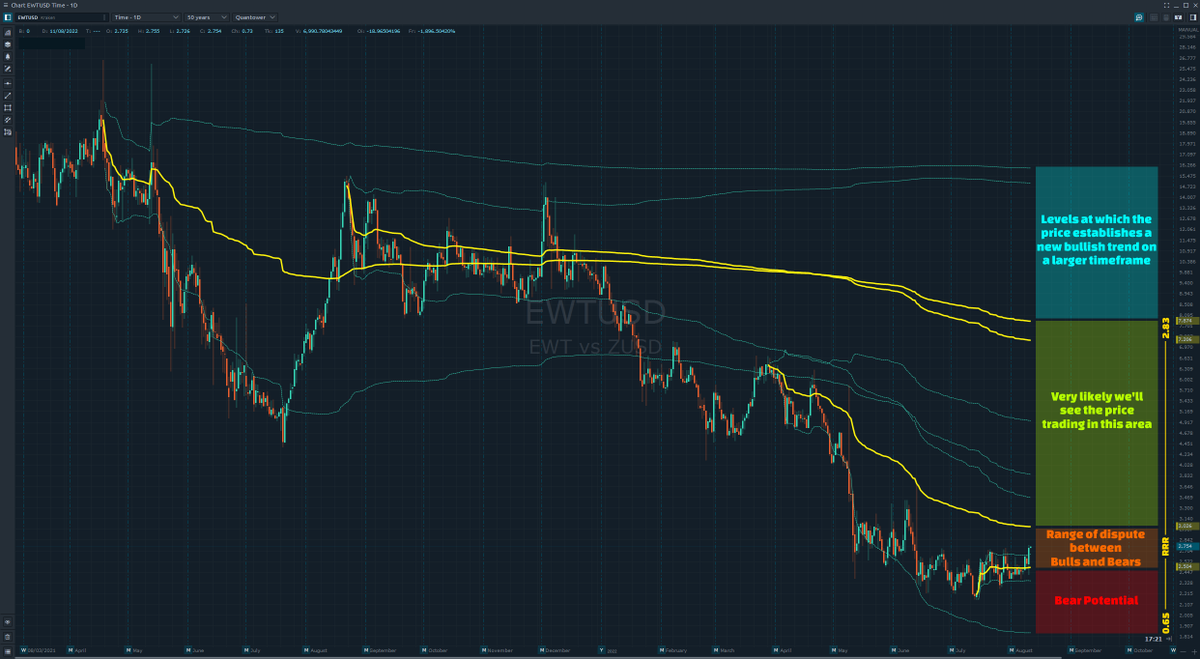Open the 50 years history dropdown

(x=206, y=17)
